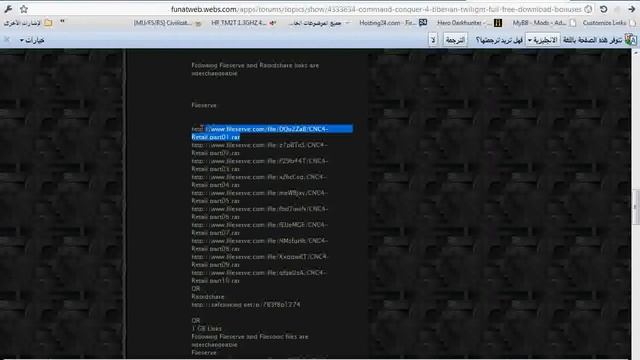The image size is (640, 360).
Task: Open the Hosting24.com bookmark
Action: 393,23
